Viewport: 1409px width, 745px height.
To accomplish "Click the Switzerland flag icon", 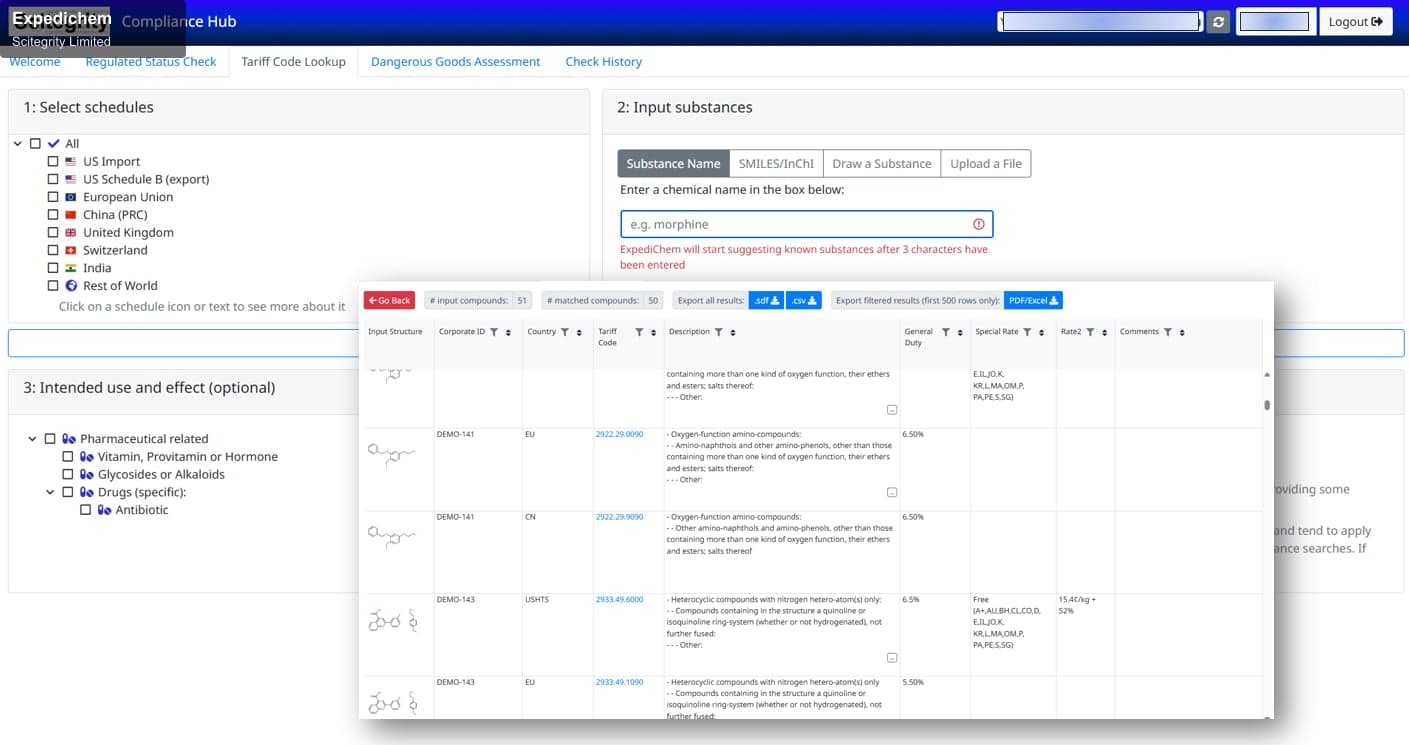I will pos(70,250).
